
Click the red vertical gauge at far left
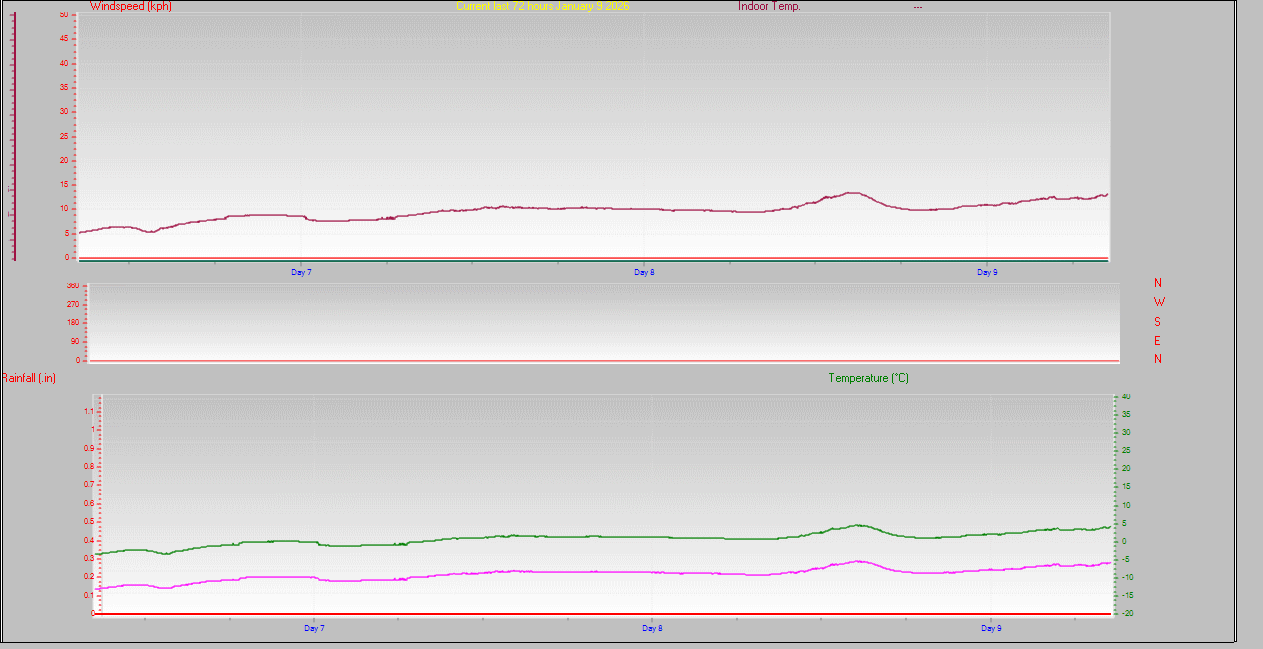click(x=14, y=135)
